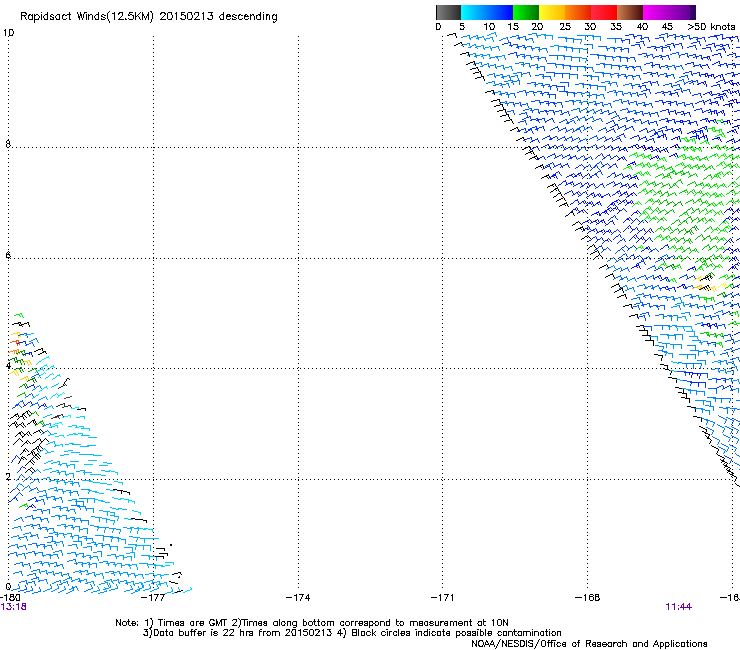Click the title text 'Rapidscat Winds(12.5KM) 20150213 descending'
This screenshot has width=740, height=650.
point(149,17)
